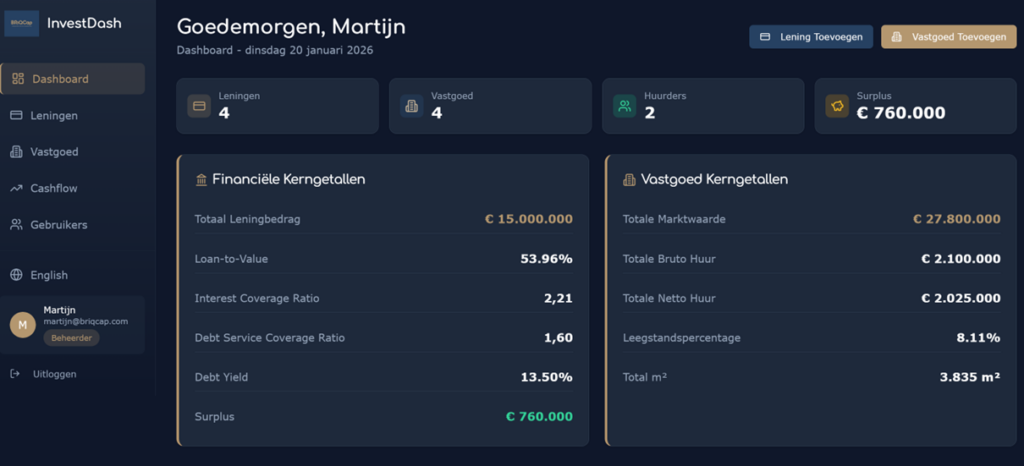Click the Vastgoed card building icon

point(411,105)
